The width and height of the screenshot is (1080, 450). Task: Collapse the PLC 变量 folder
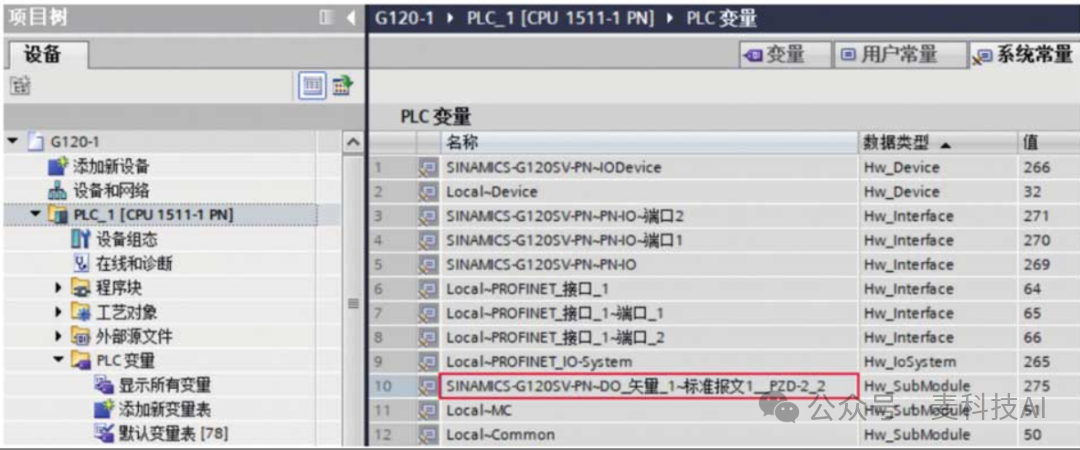point(60,361)
